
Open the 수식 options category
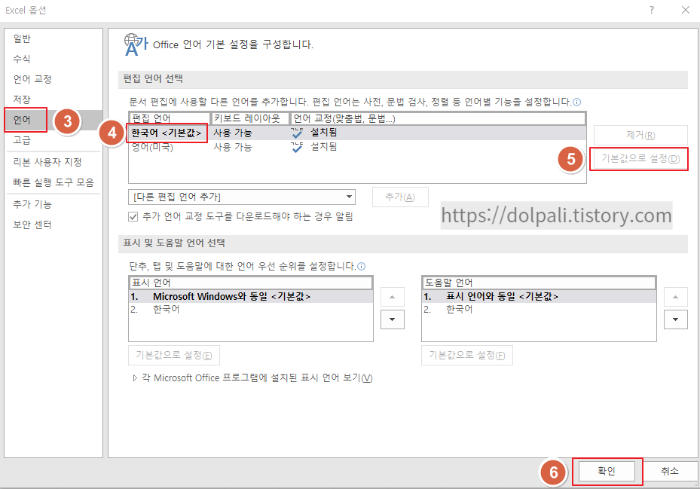[21, 59]
